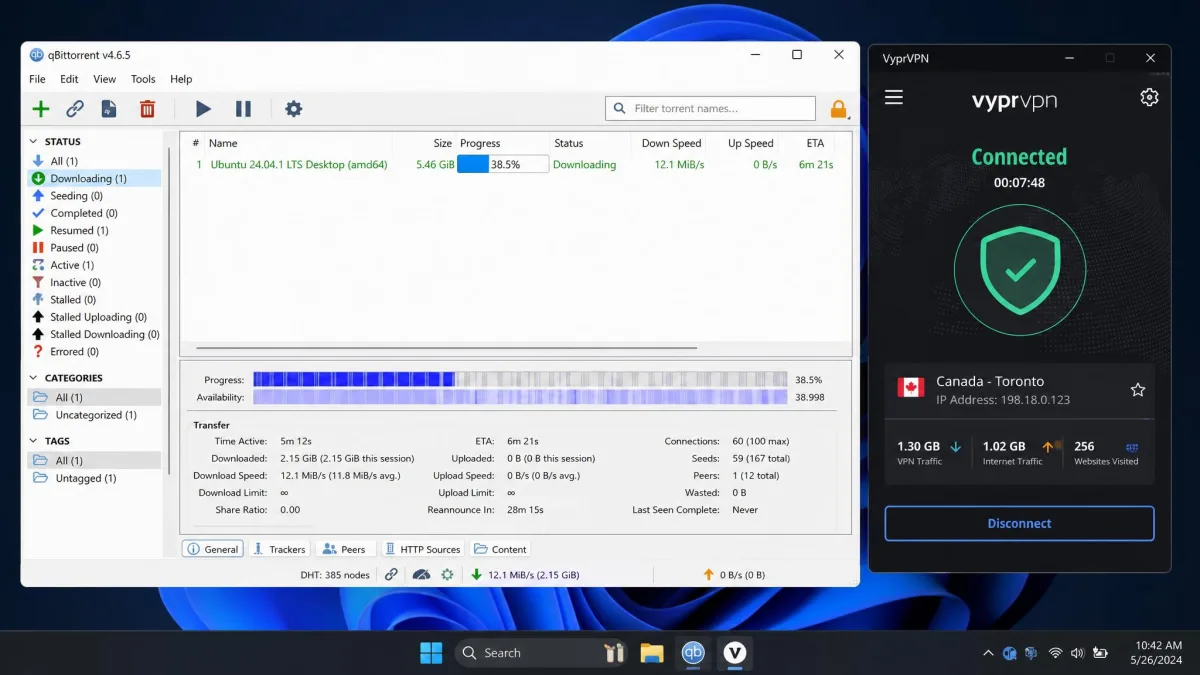
Task: Click the Add torrent link chain icon
Action: click(75, 109)
